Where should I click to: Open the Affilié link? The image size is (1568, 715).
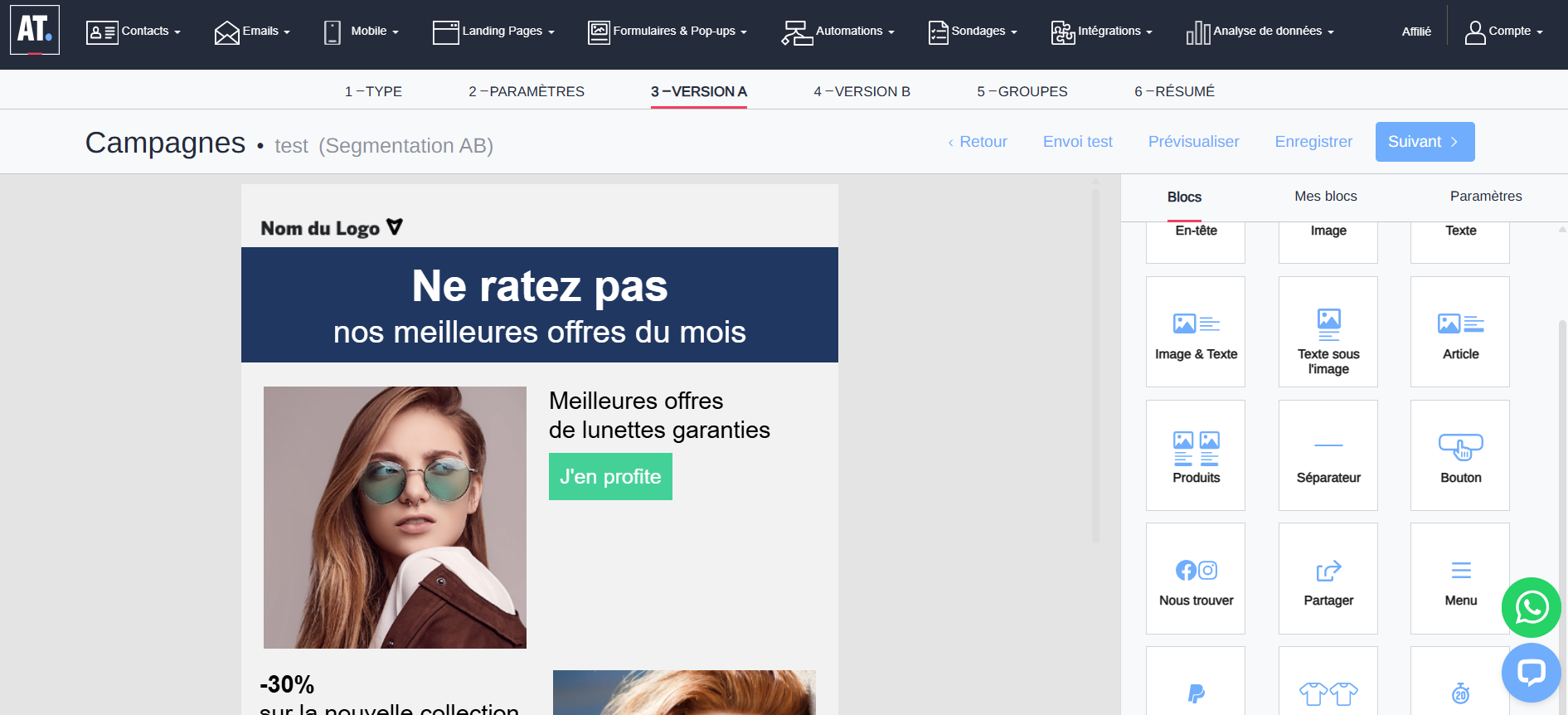point(1416,32)
